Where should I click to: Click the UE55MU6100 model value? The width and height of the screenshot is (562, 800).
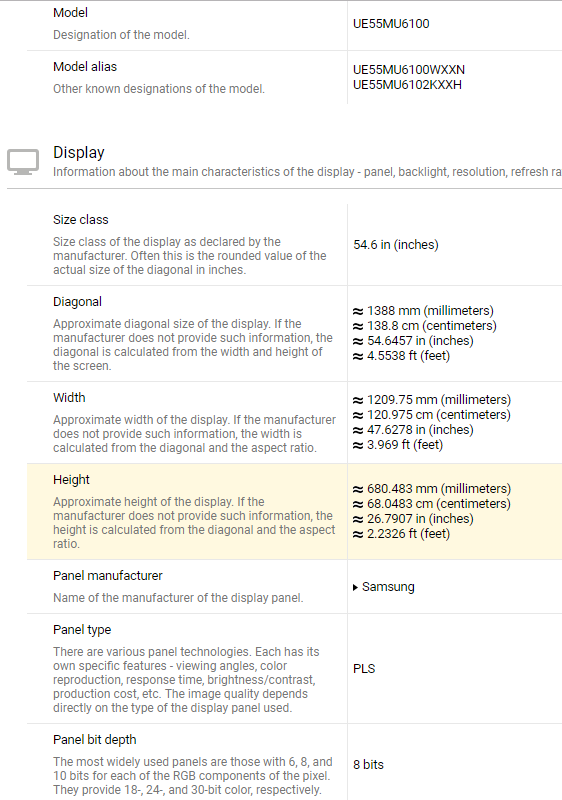point(391,24)
